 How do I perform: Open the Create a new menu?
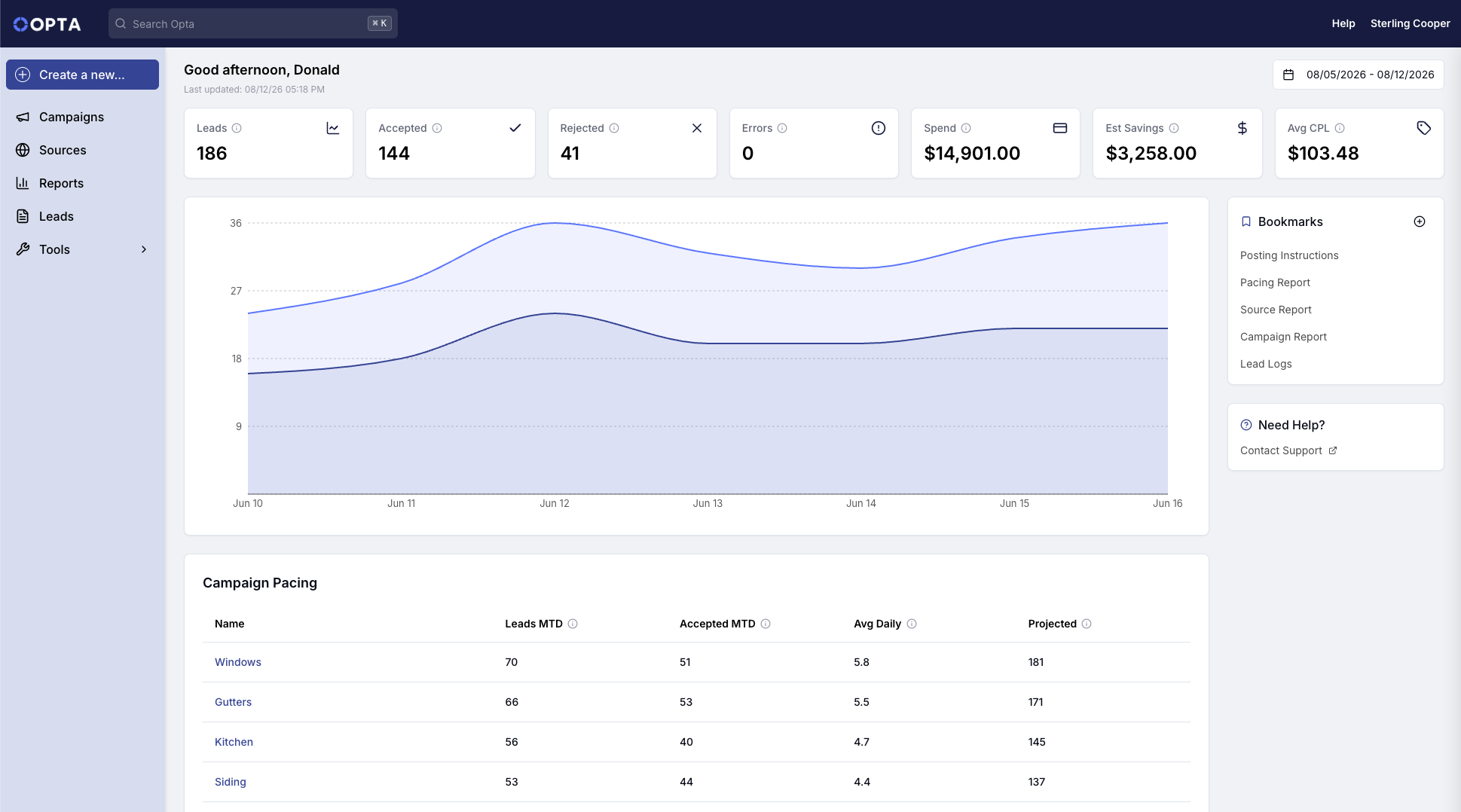coord(82,75)
